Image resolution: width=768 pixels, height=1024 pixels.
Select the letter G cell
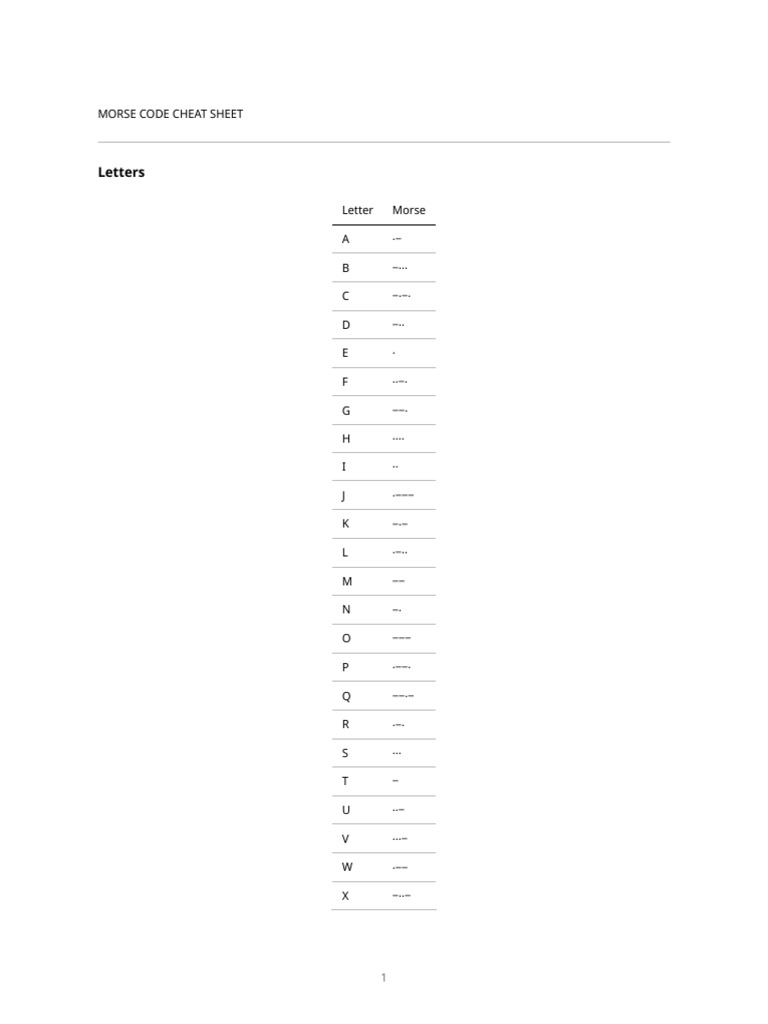tap(346, 410)
